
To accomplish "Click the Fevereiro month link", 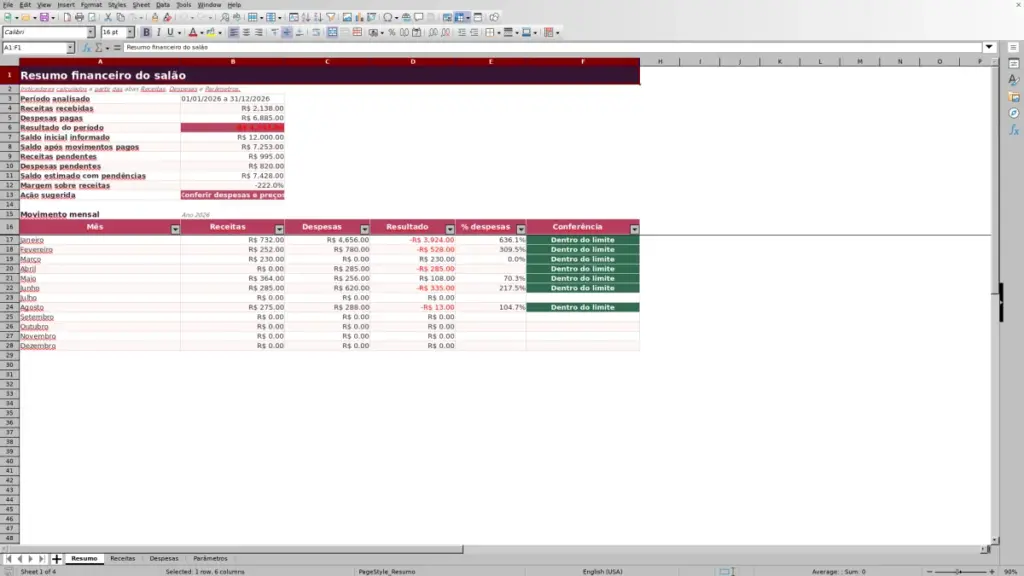I will click(x=37, y=249).
